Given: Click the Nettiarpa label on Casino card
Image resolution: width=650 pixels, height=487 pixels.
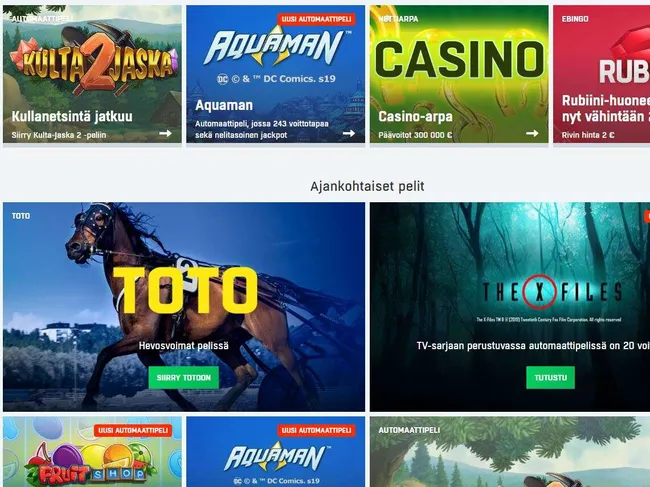Looking at the screenshot, I should tap(398, 19).
